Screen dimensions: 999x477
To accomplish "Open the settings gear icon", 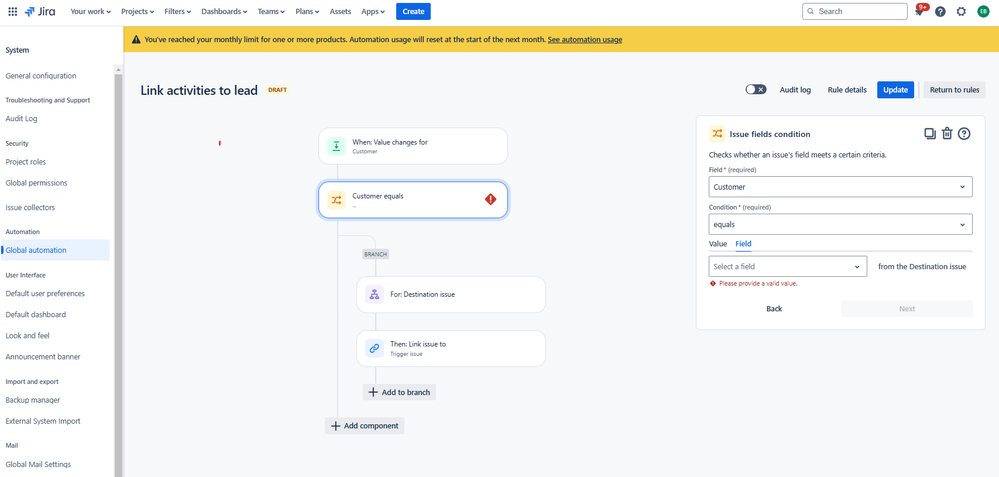I will click(x=961, y=12).
